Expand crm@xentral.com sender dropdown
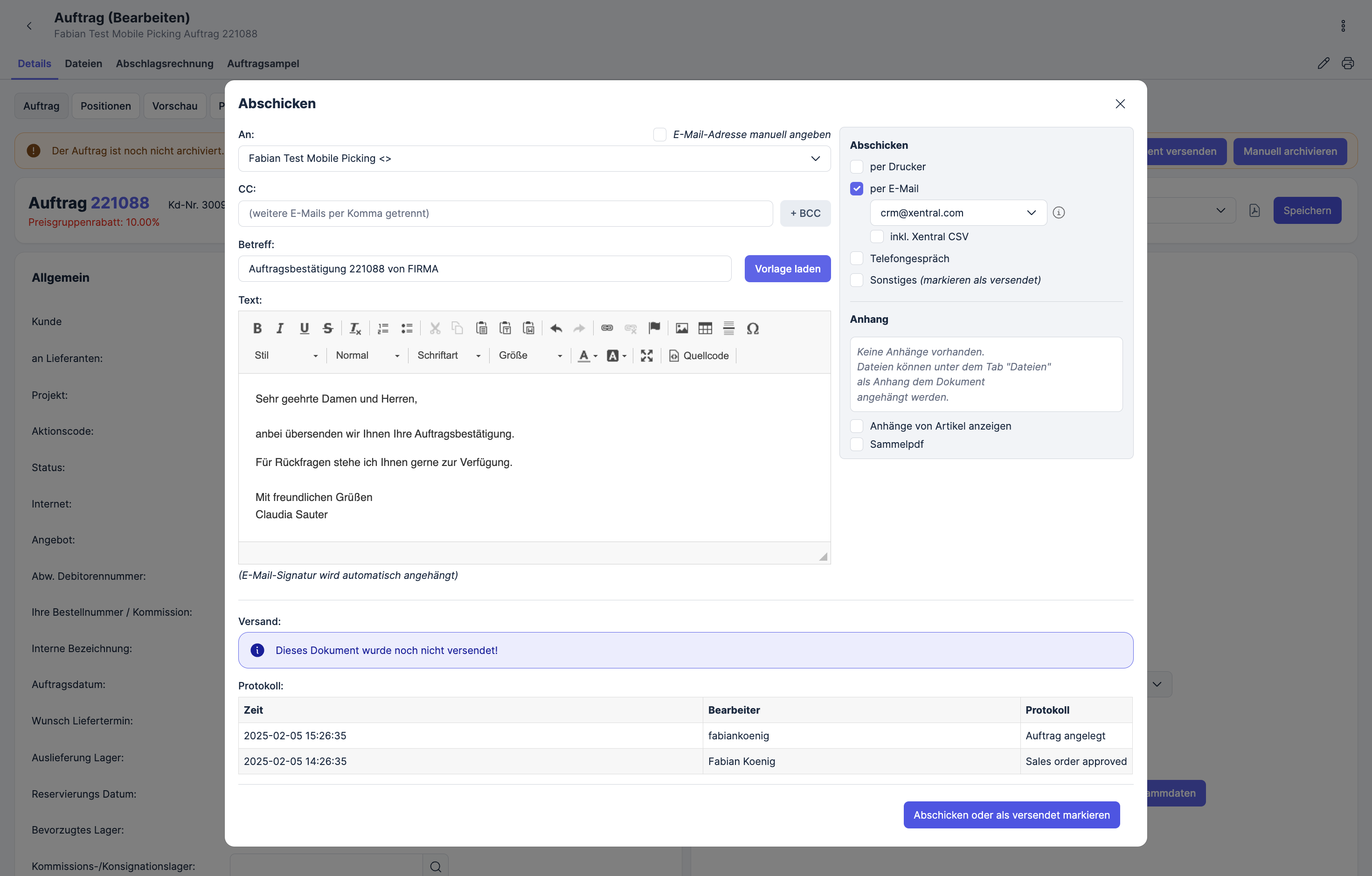The height and width of the screenshot is (876, 1372). 958,213
